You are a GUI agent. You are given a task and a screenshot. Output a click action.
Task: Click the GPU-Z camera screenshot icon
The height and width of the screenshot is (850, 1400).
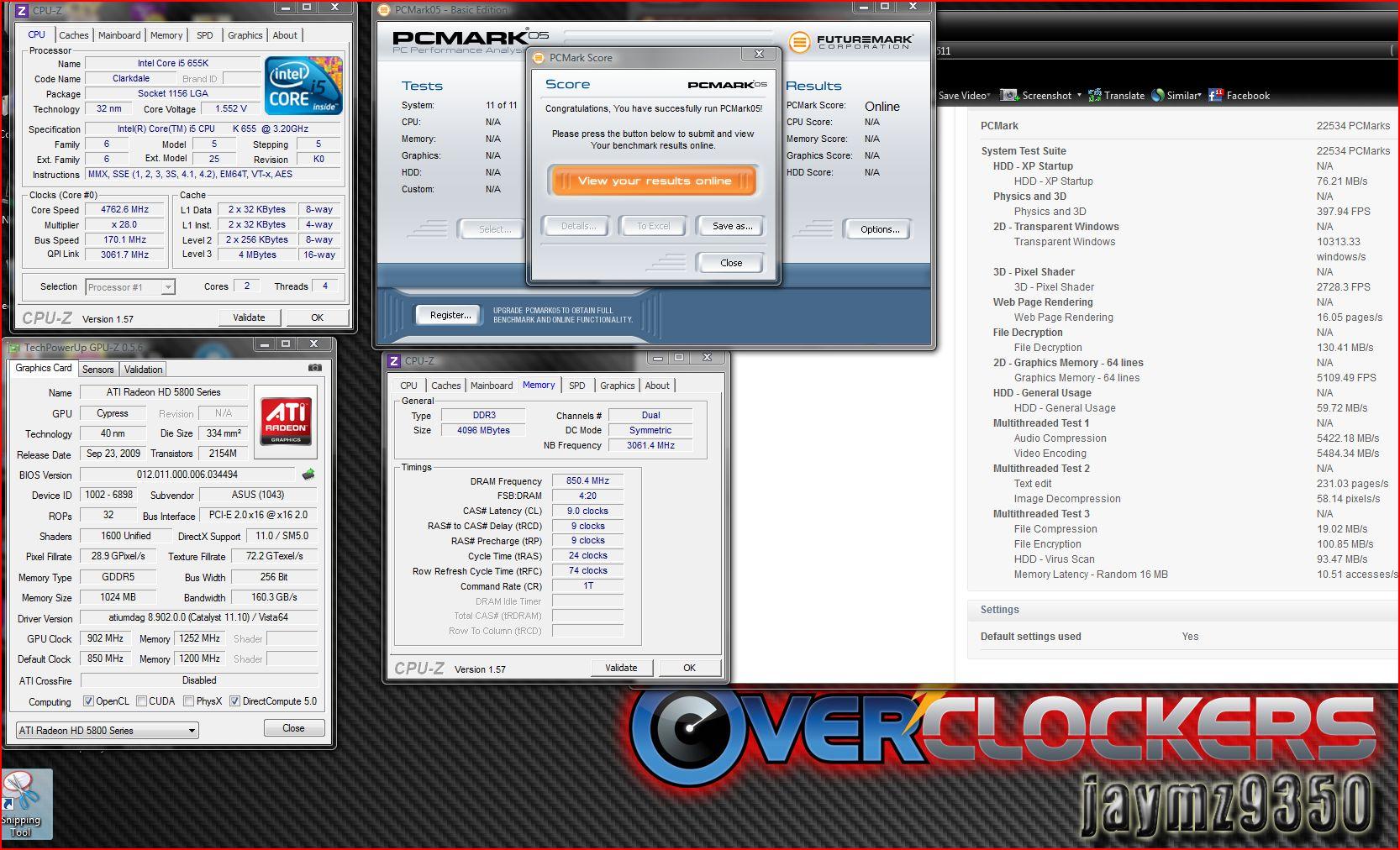314,368
